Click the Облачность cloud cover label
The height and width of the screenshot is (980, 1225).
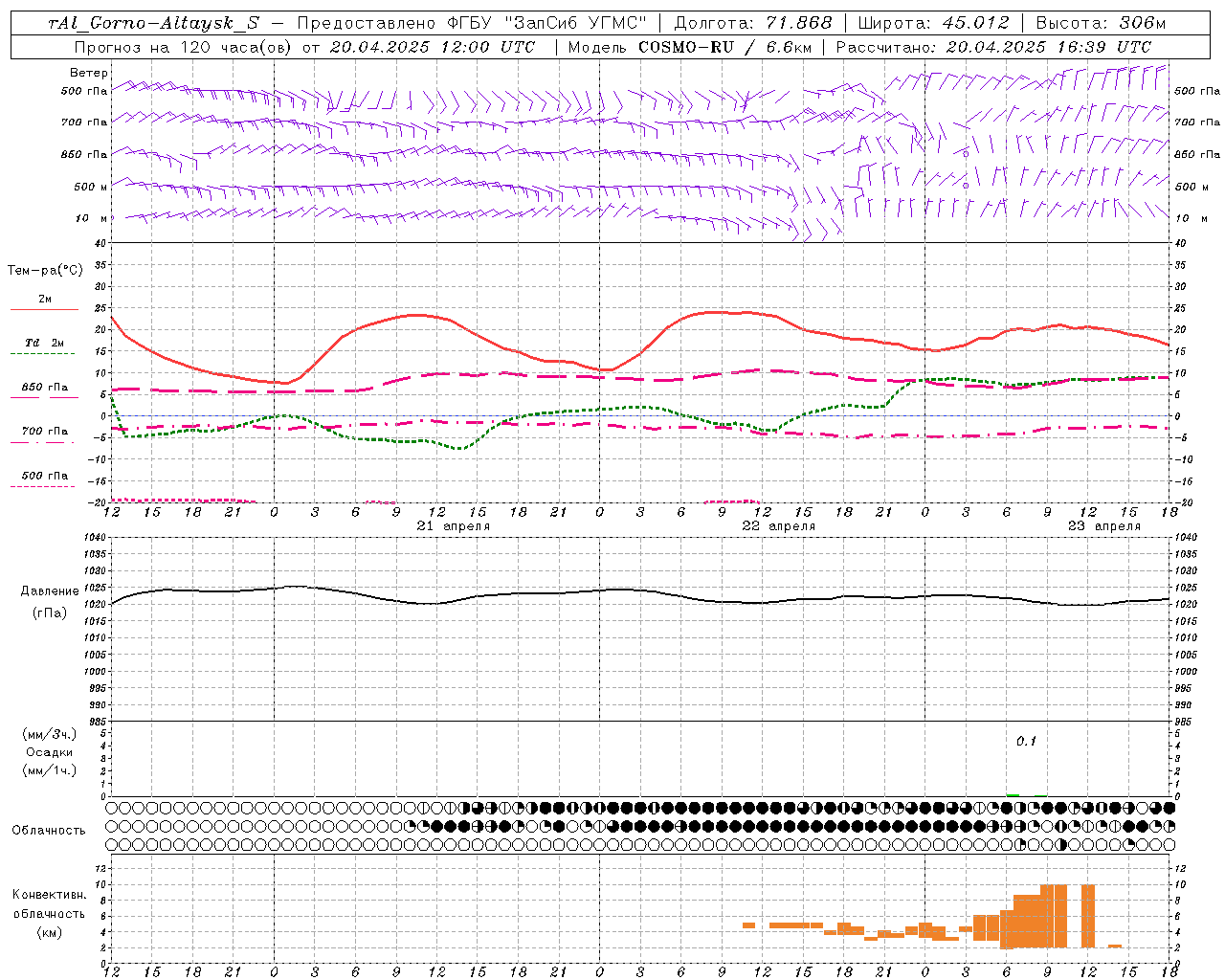point(49,831)
